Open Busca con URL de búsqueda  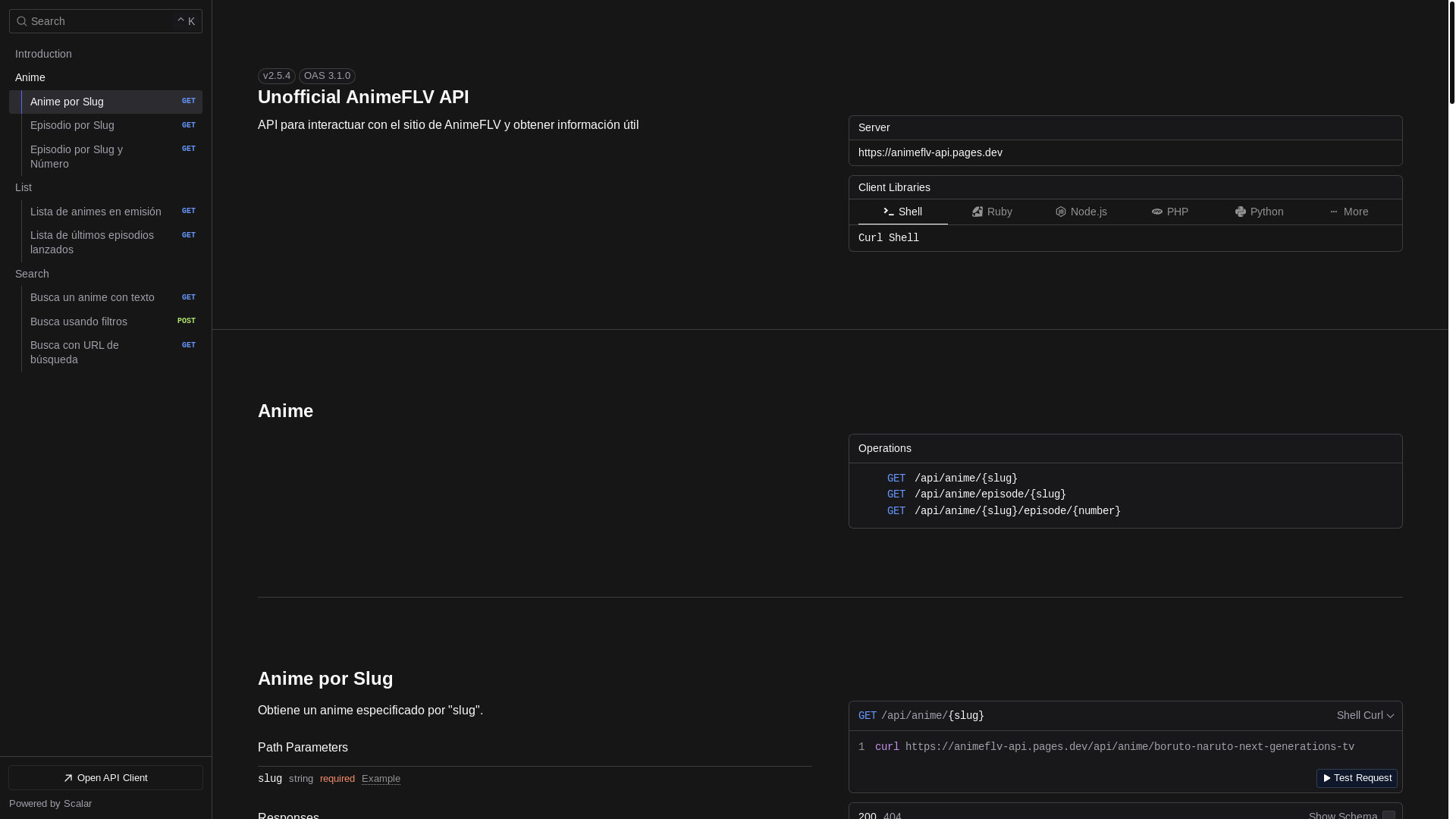105,353
